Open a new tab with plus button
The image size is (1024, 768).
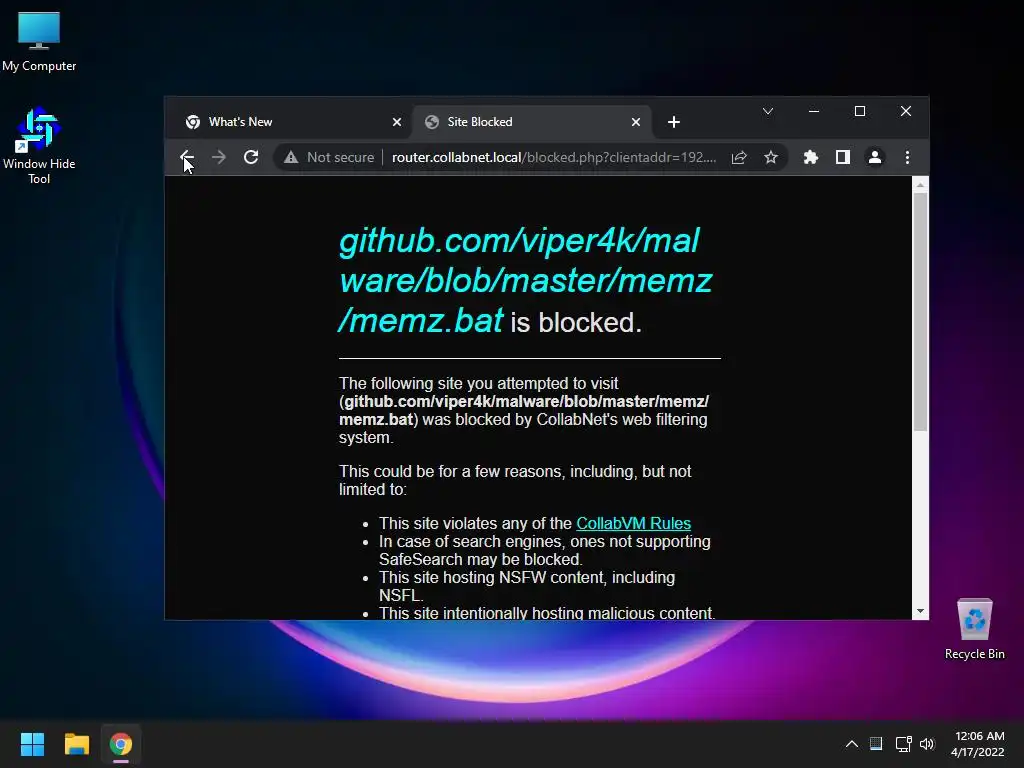click(674, 122)
